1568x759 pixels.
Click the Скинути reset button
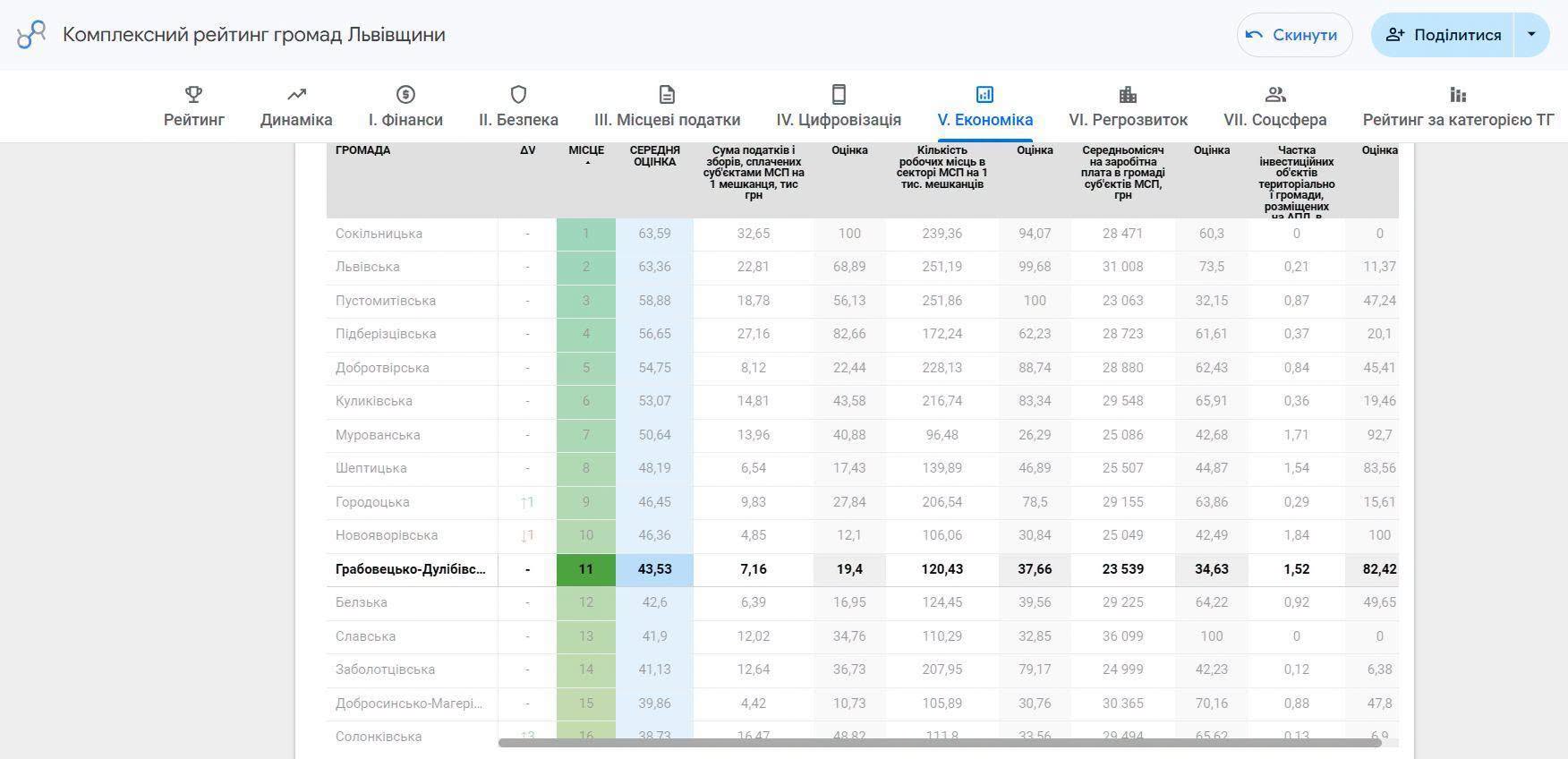pos(1294,35)
